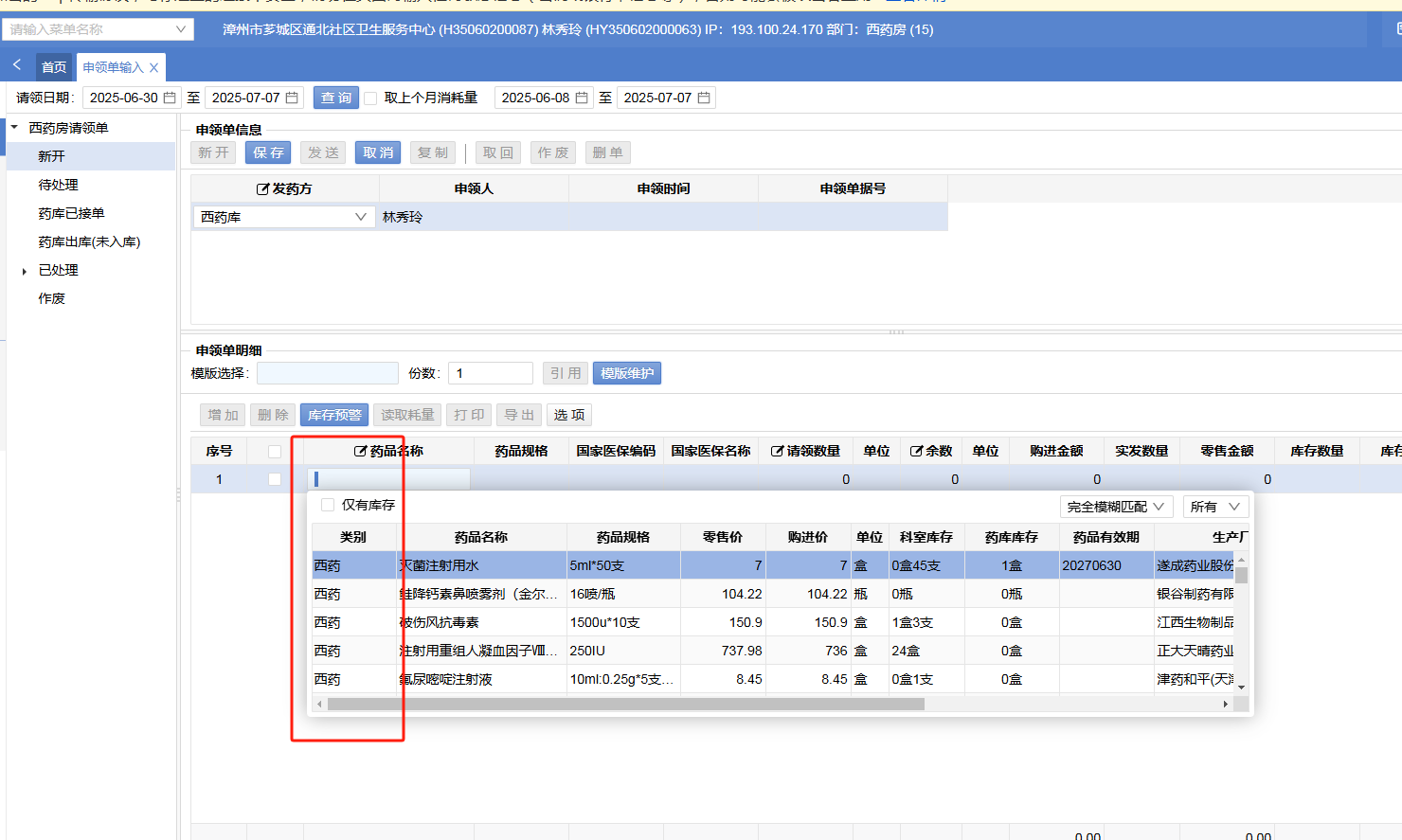
Task: Select the 申领单输入 tab
Action: click(113, 67)
